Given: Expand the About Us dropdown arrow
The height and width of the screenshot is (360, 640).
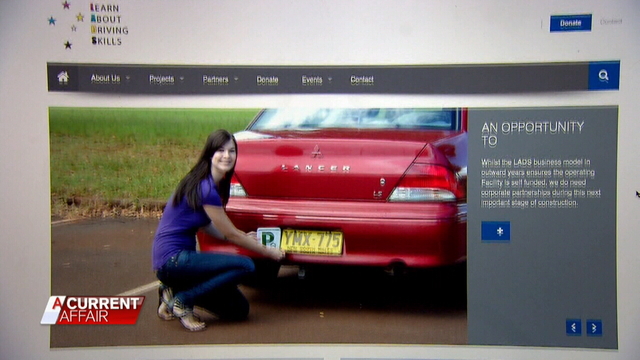Looking at the screenshot, I should 128,78.
